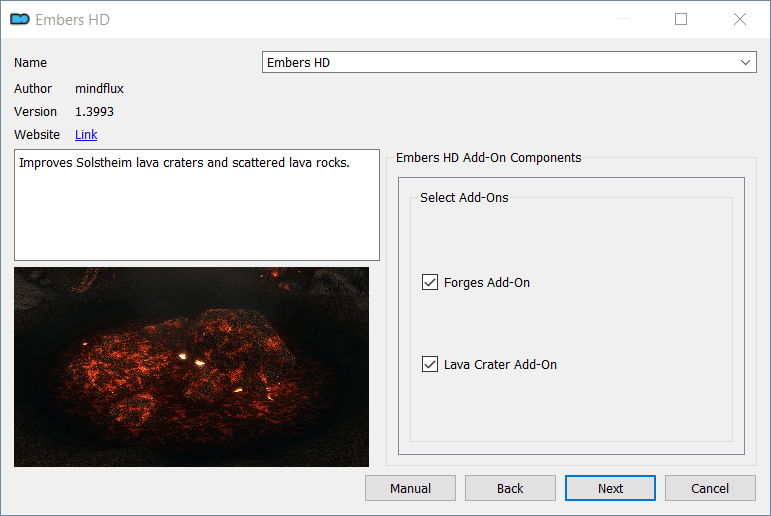771x516 pixels.
Task: Go Back to the previous step
Action: point(510,488)
